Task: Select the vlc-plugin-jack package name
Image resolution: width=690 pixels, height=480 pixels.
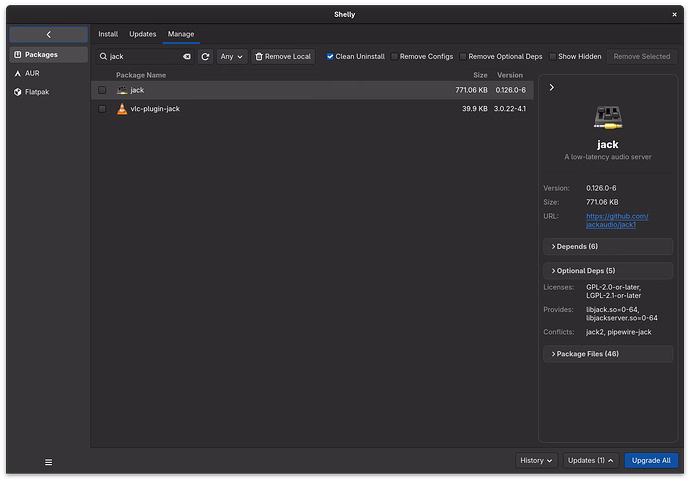Action: [x=155, y=109]
